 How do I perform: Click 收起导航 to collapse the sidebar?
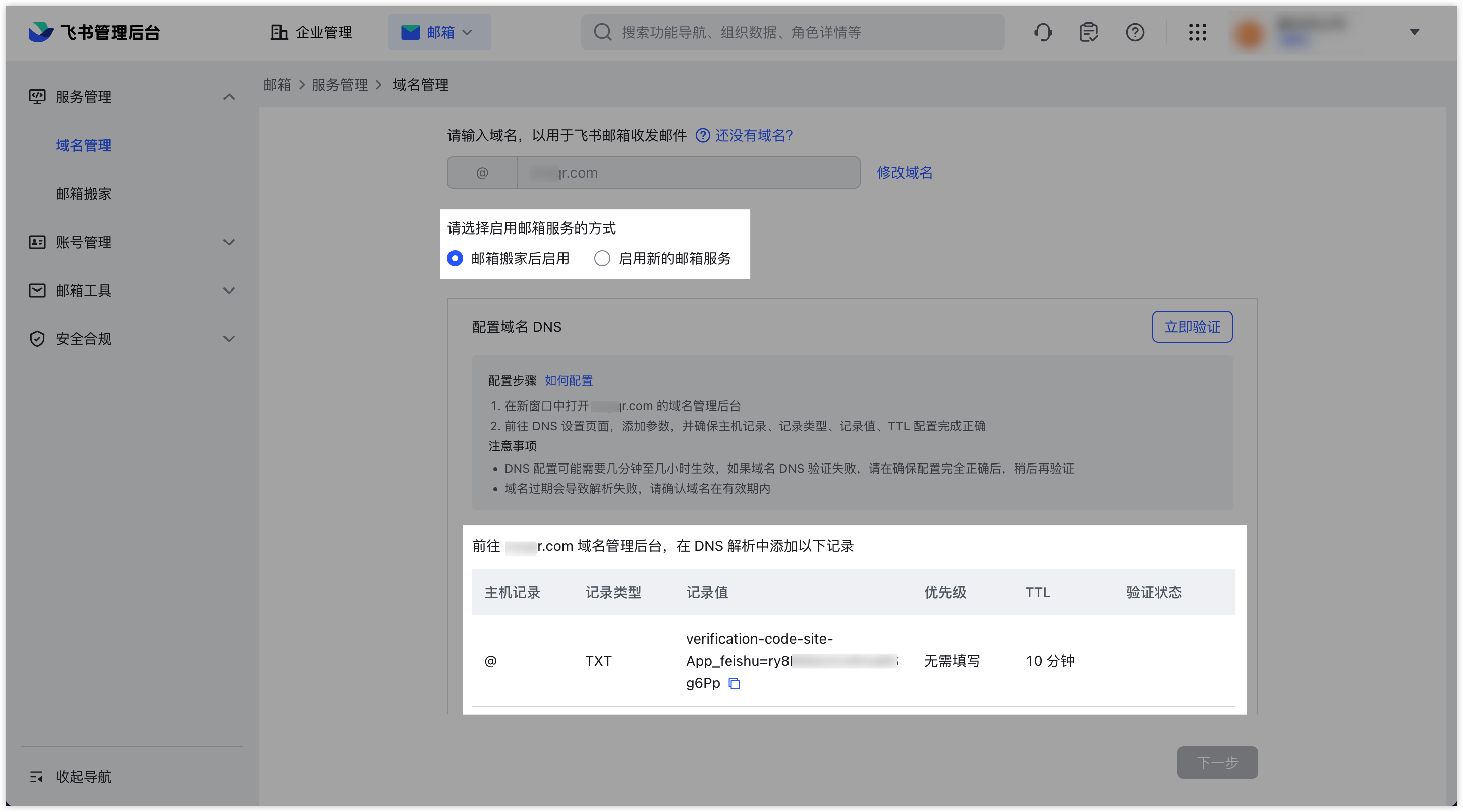coord(83,776)
